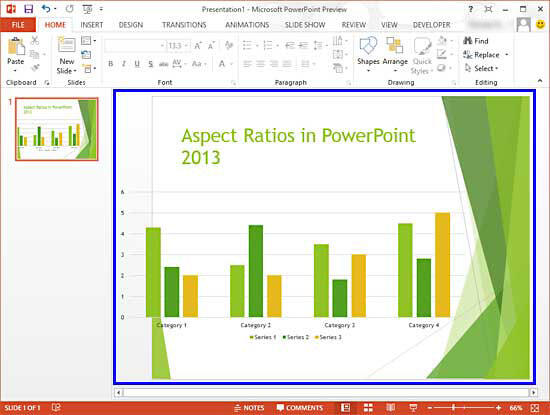550x415 pixels.
Task: Click the COMMENTS button in status bar
Action: (300, 408)
